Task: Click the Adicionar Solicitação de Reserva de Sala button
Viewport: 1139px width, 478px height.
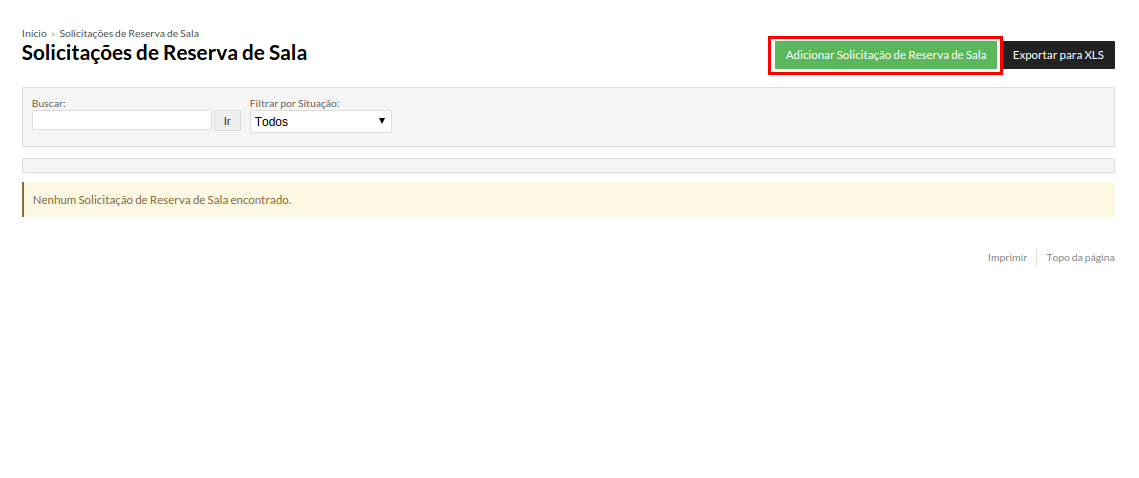Action: point(885,55)
